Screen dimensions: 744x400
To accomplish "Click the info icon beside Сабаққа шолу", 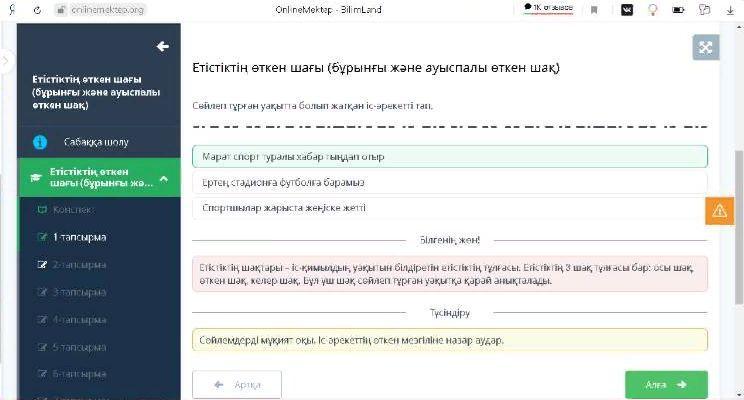I will point(40,142).
